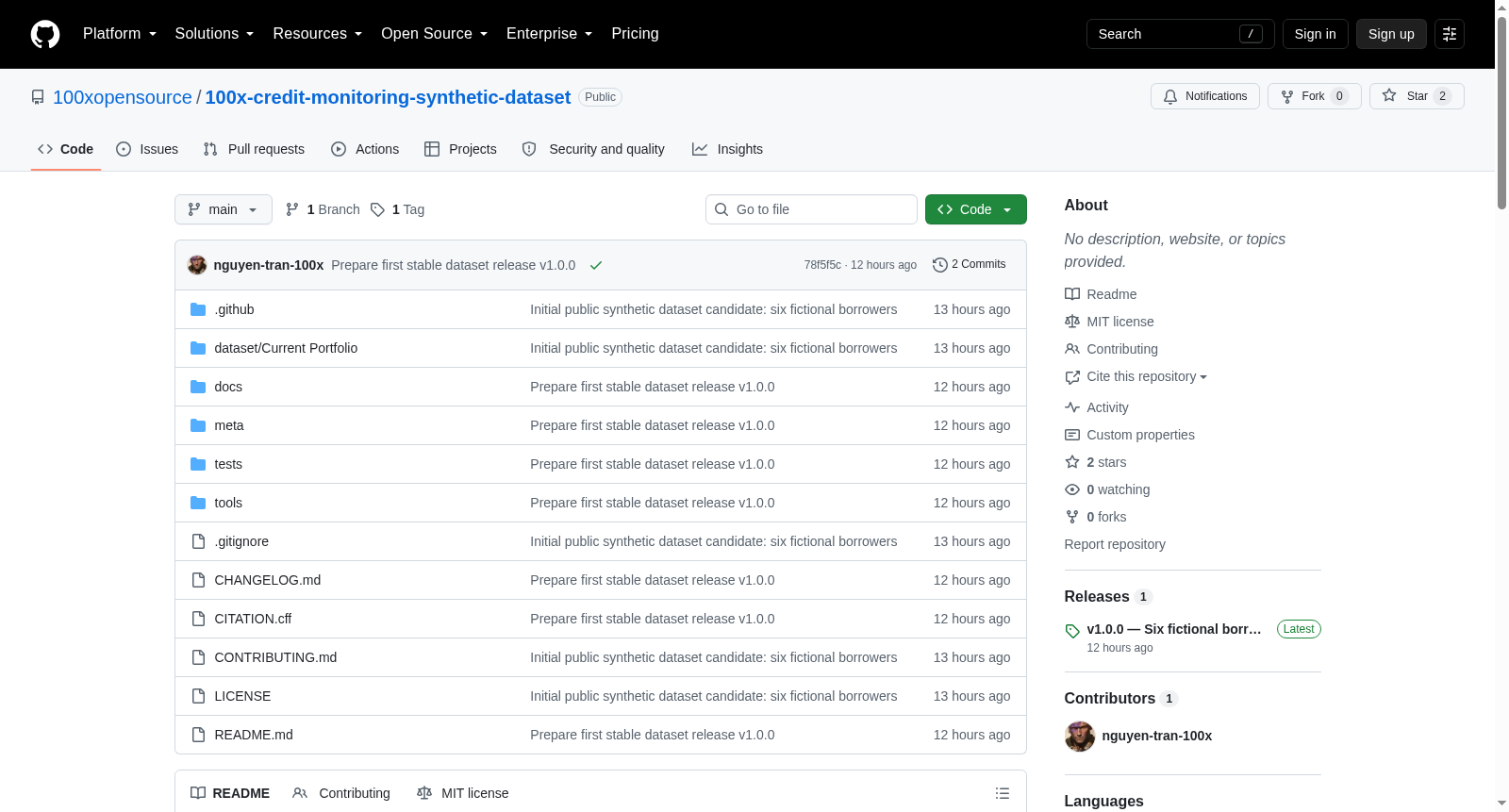The image size is (1509, 812).
Task: Open the green Code dropdown button
Action: click(x=976, y=209)
